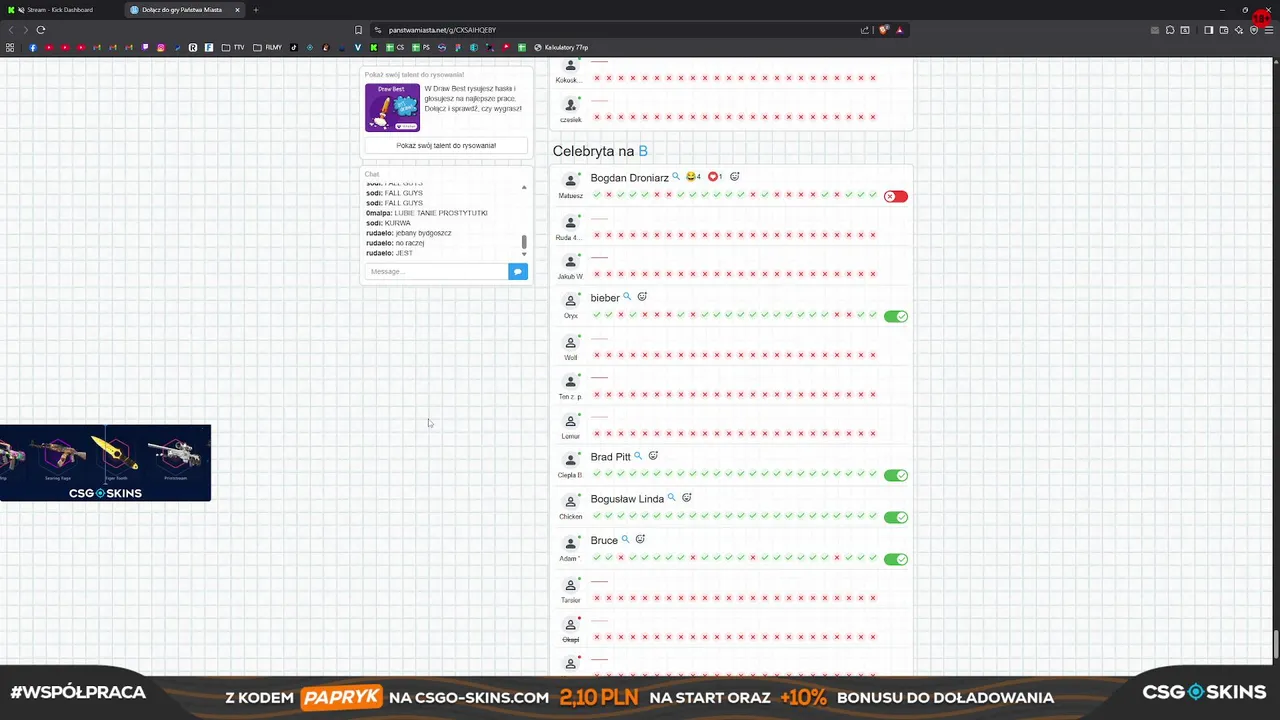Click Pokaż swój talent do rysowania button
This screenshot has width=1280, height=720.
446,145
